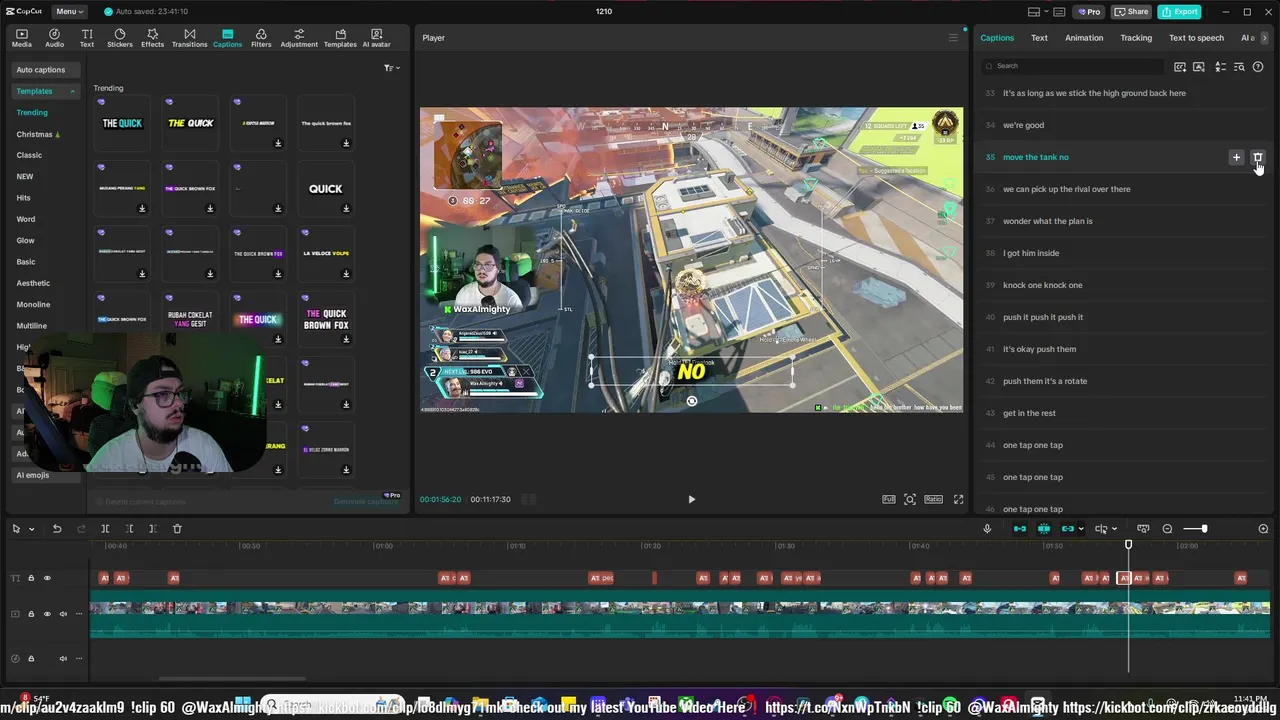This screenshot has height=720, width=1280.
Task: Select the white QUICK template thumbnail
Action: pos(326,188)
